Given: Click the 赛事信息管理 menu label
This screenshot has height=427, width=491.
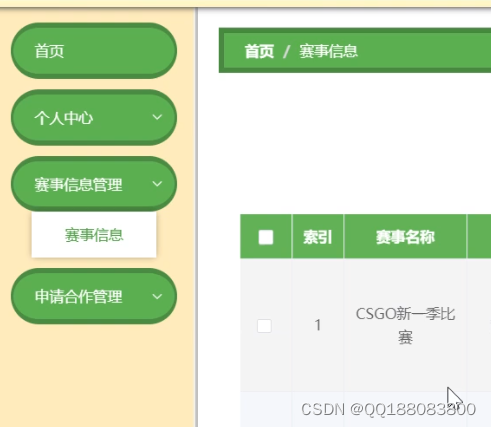Looking at the screenshot, I should [x=78, y=185].
